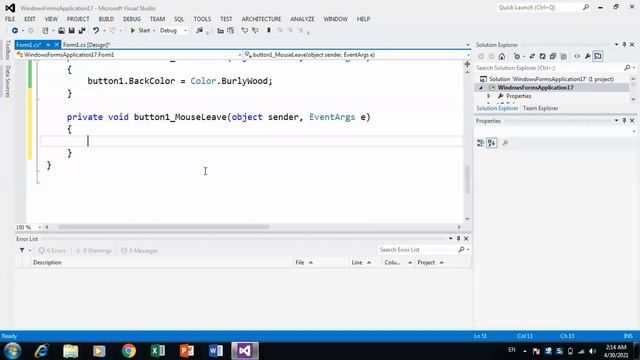Toggle the 0 Warnings filter in Error List

[x=93, y=251]
